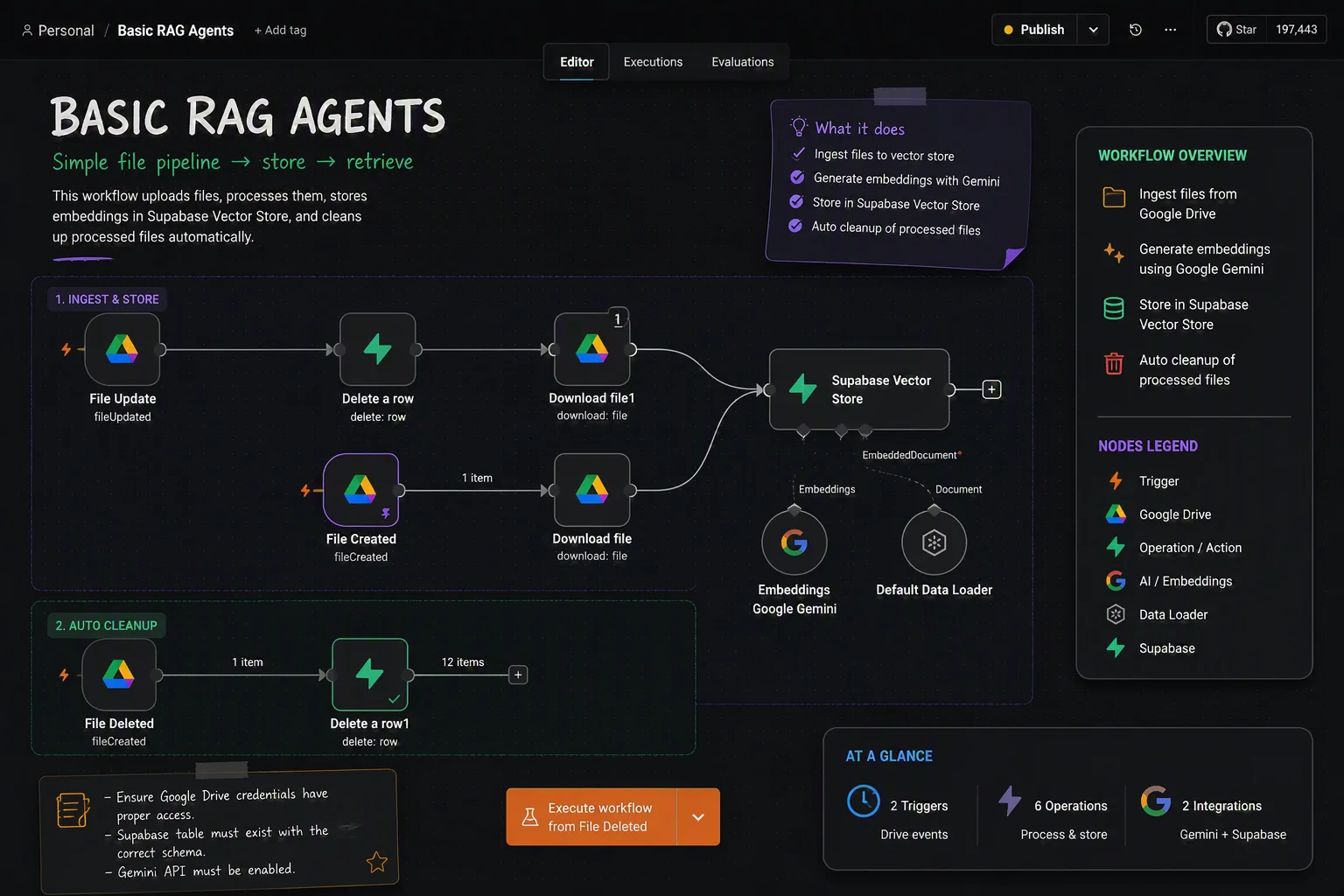
Task: Click the Data Loader legend icon
Action: (1116, 614)
